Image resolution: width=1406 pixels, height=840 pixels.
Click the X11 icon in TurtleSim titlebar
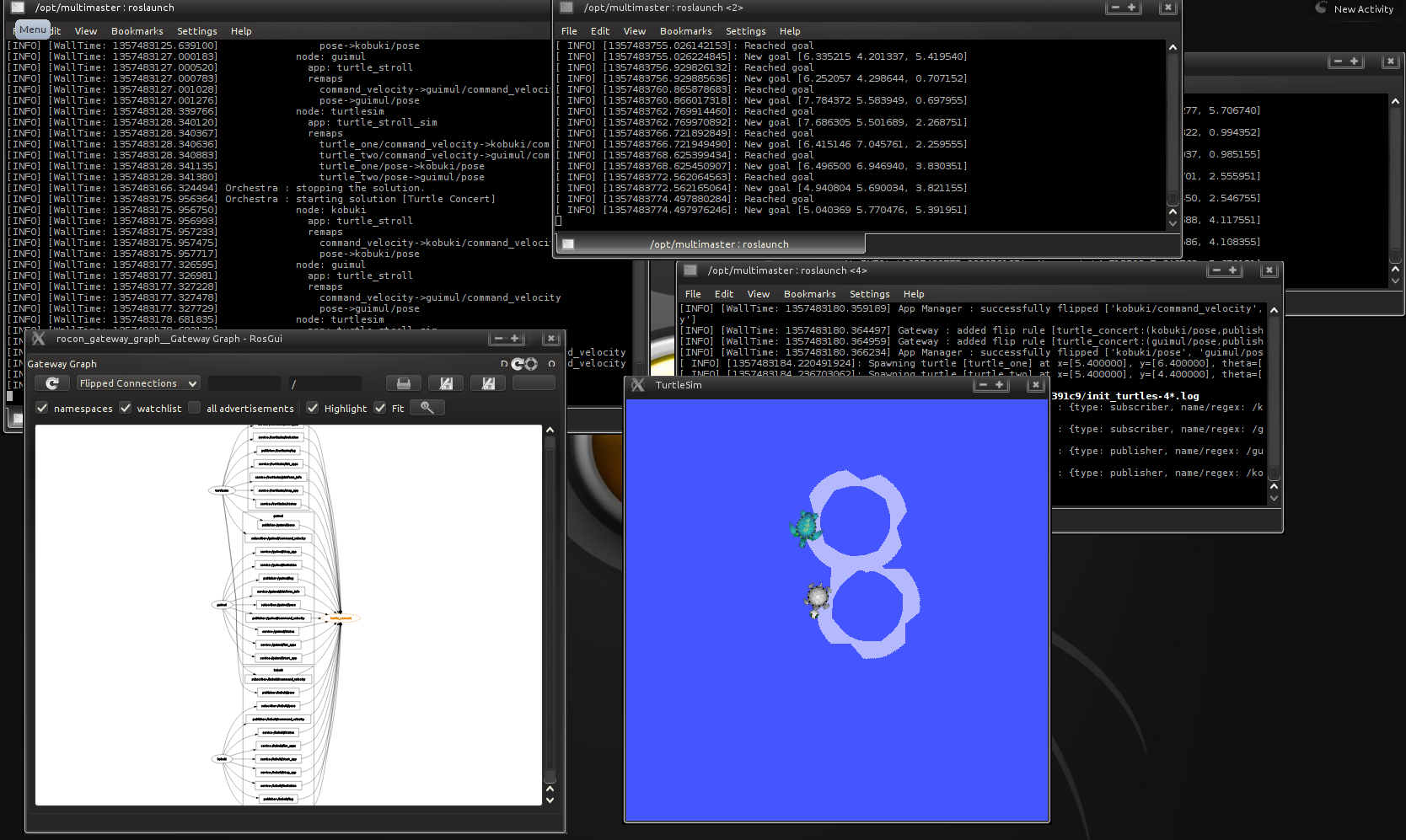(638, 385)
